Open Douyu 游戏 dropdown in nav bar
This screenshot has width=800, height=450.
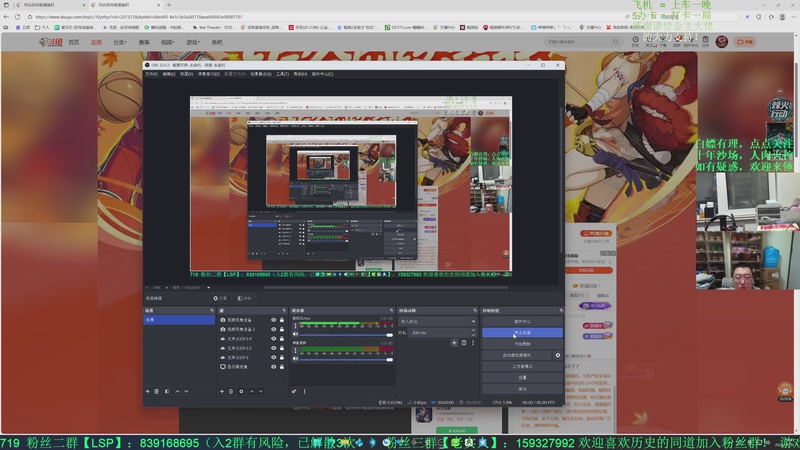click(192, 42)
